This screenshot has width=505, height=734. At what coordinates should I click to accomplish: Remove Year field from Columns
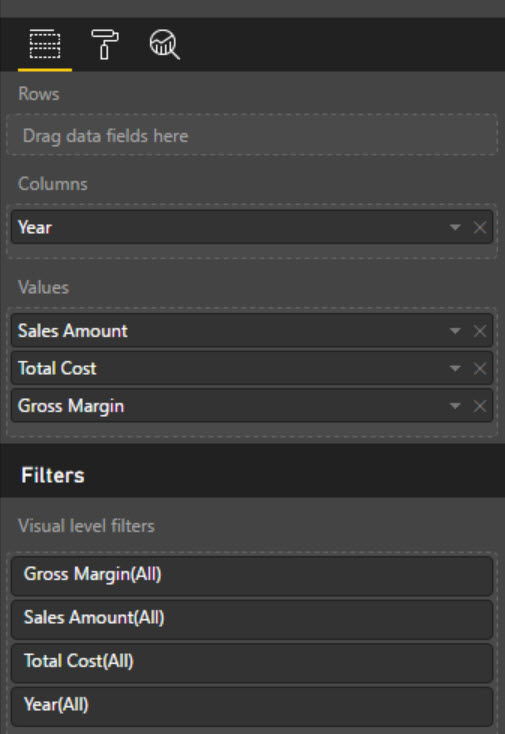[480, 228]
